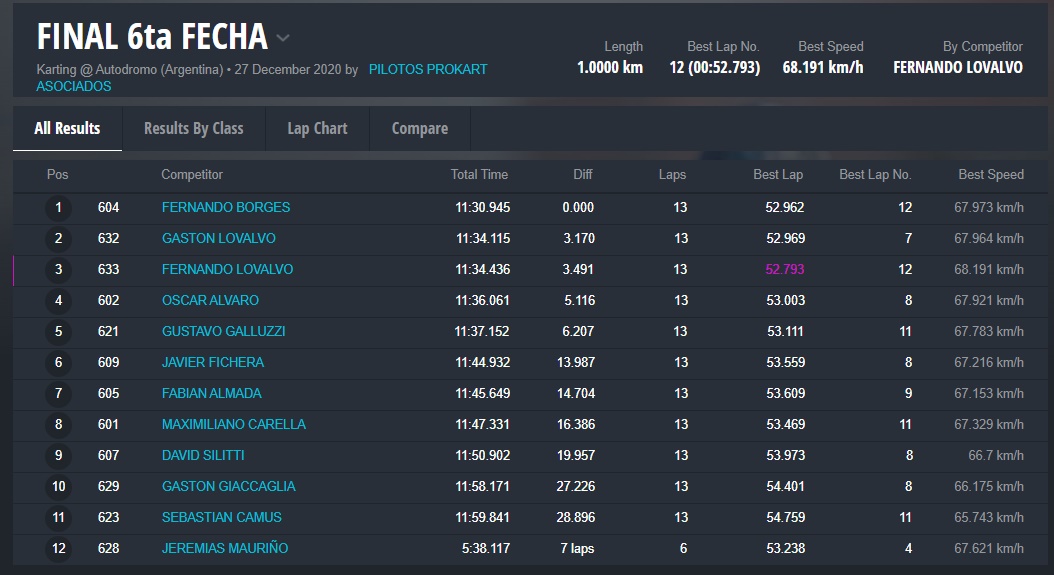The width and height of the screenshot is (1054, 575).
Task: Open competitor FERNANDO BORGES profile
Action: coord(226,208)
